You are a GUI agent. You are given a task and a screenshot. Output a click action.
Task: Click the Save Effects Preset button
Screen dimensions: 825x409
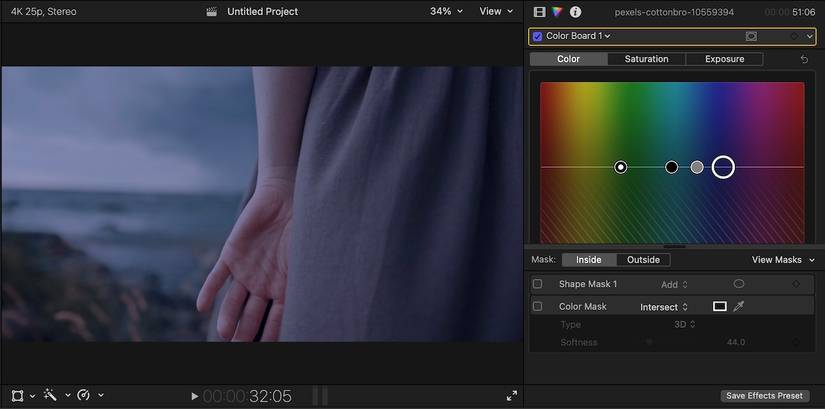(764, 395)
